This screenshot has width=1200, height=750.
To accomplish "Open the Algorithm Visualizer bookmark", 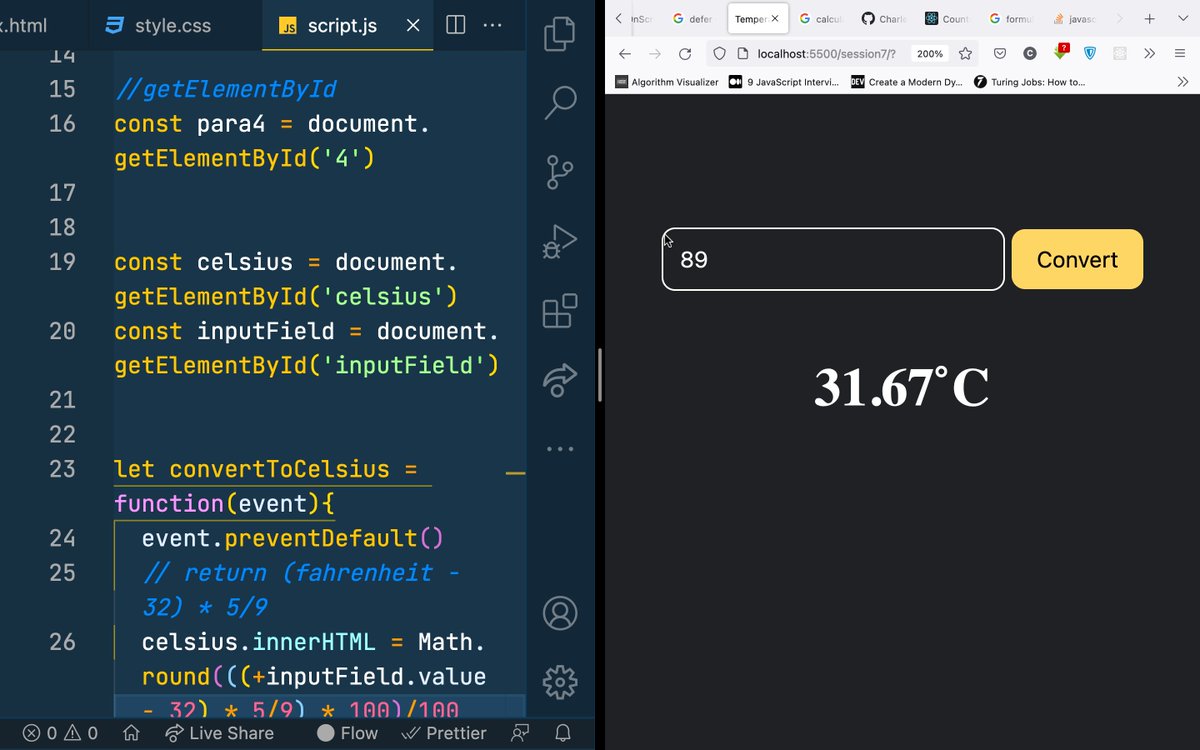I will point(667,82).
